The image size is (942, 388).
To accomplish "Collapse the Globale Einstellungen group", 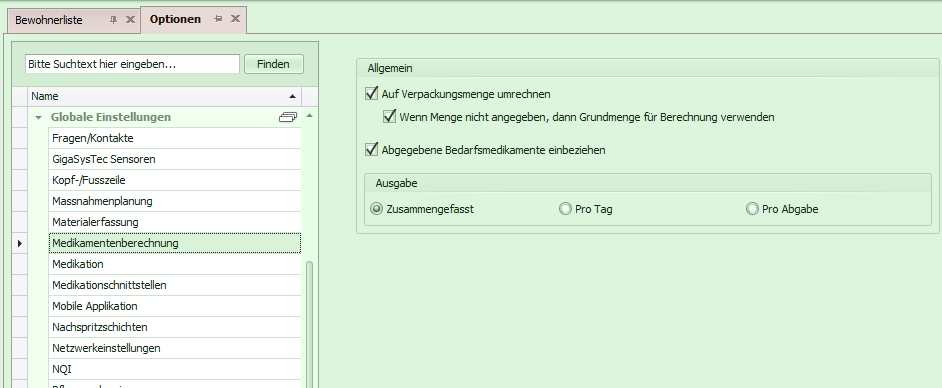I will point(38,118).
